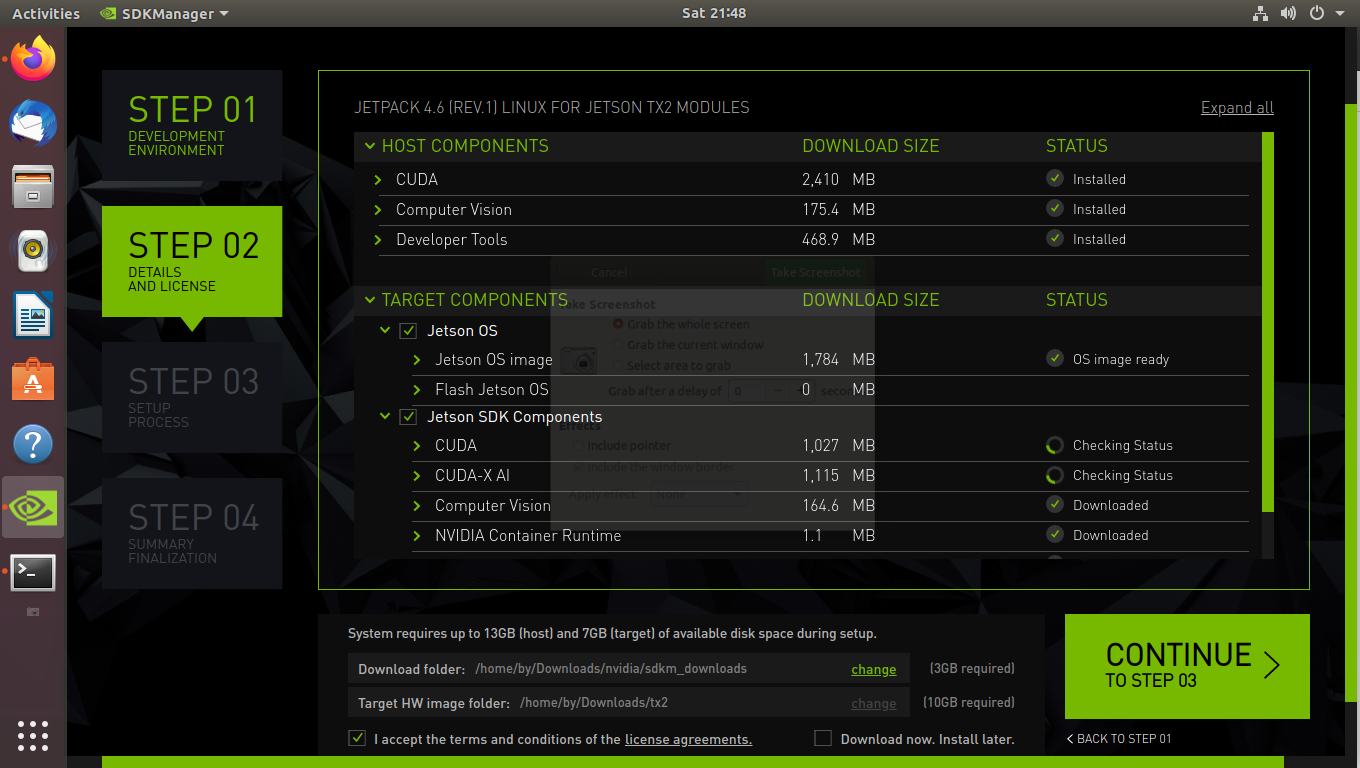Image resolution: width=1360 pixels, height=768 pixels.
Task: Click the network status icon in top bar
Action: coord(1260,13)
